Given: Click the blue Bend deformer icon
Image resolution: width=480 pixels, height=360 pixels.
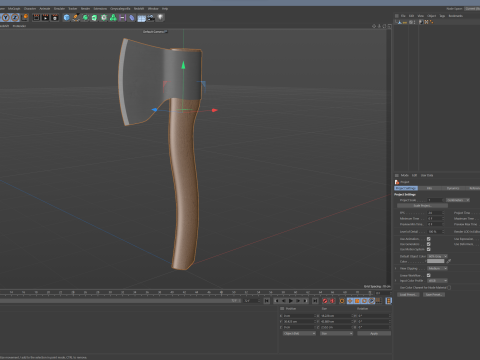Looking at the screenshot, I should pos(132,17).
